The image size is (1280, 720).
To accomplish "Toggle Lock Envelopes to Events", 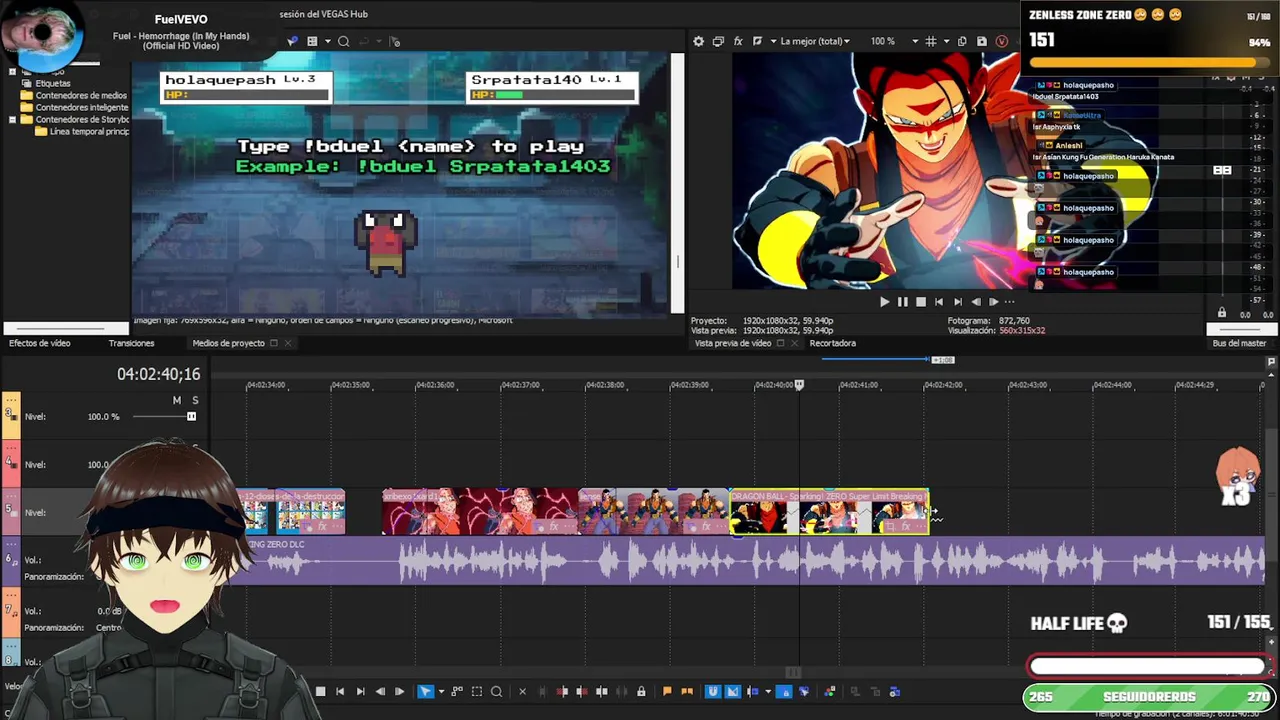I will point(784,691).
